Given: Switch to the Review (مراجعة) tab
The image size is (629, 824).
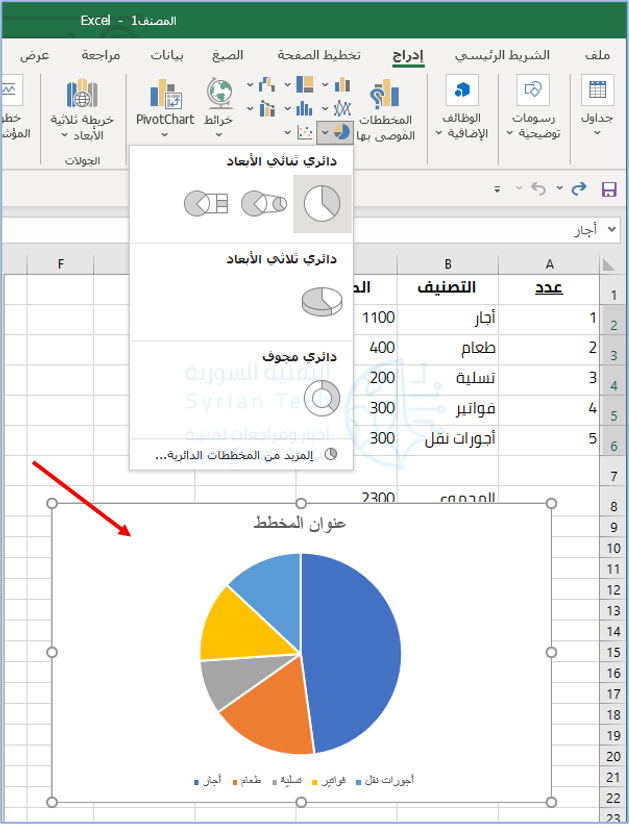Looking at the screenshot, I should point(101,55).
